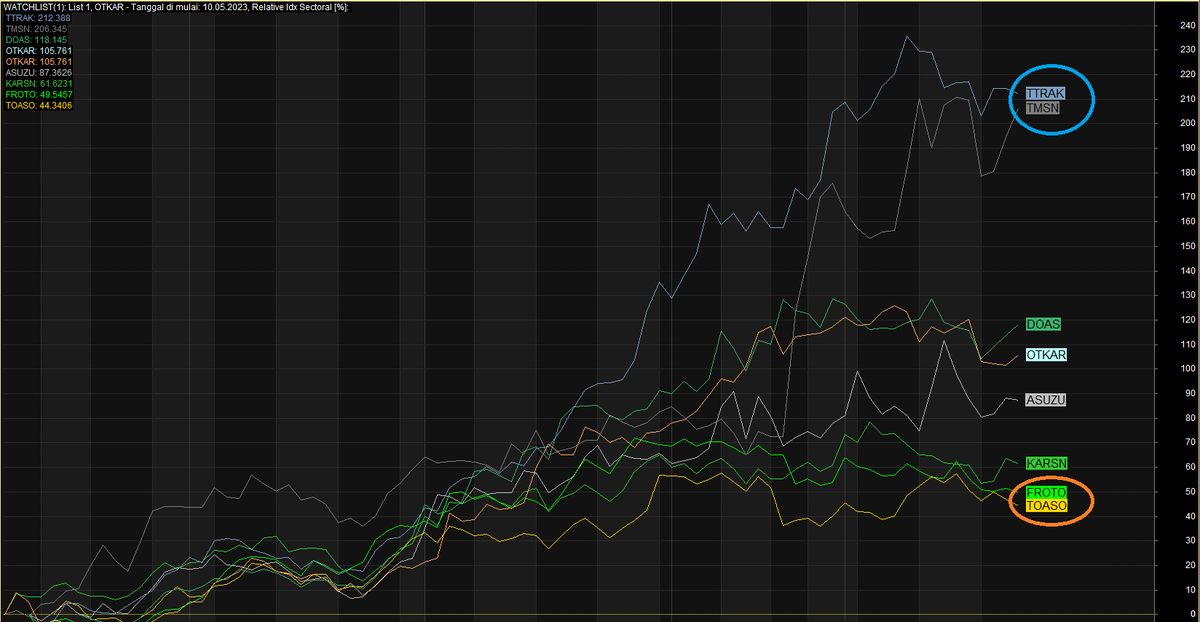Click the DOAS line-end label tag

[x=1043, y=324]
